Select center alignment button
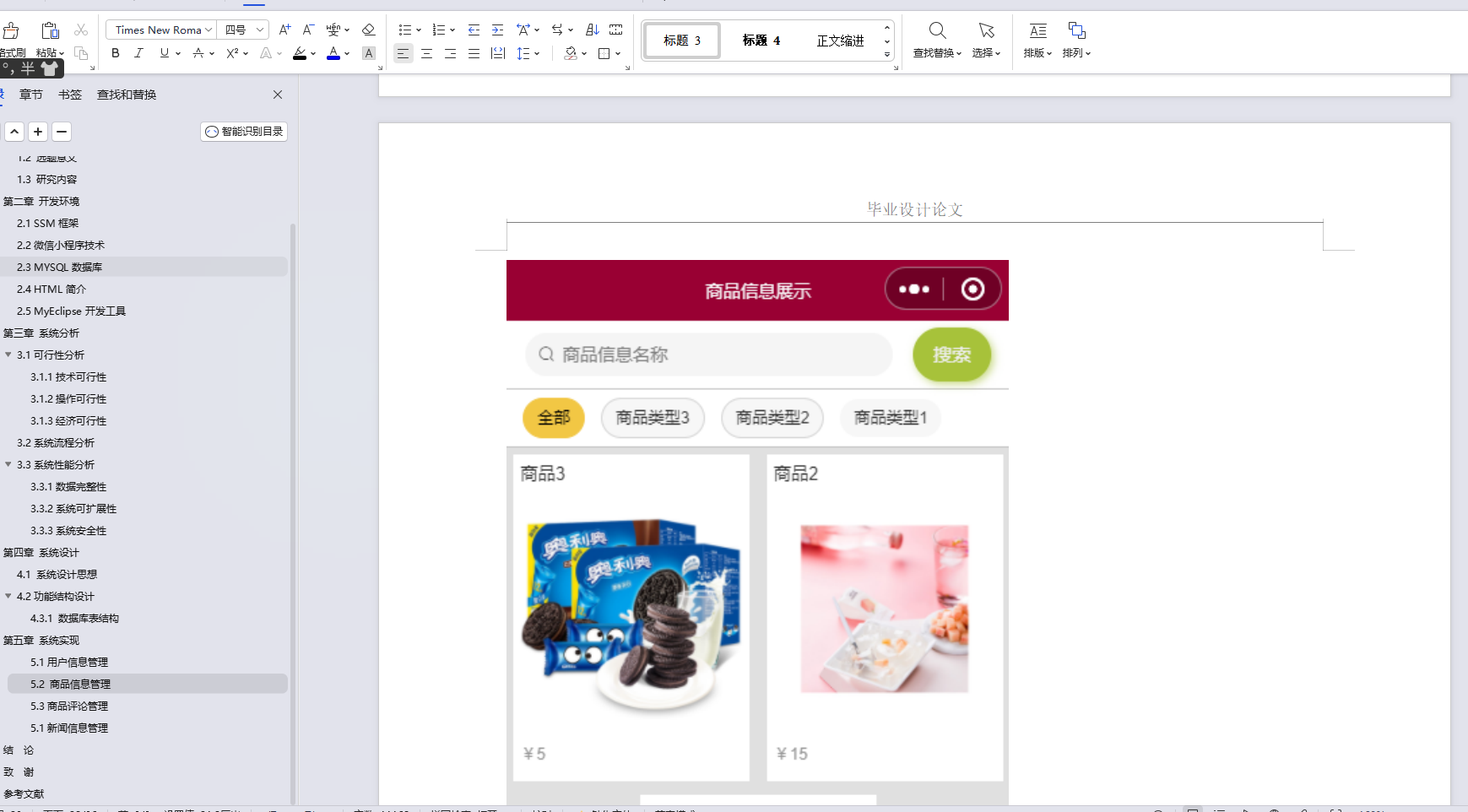Viewport: 1468px width, 812px height. coord(426,53)
